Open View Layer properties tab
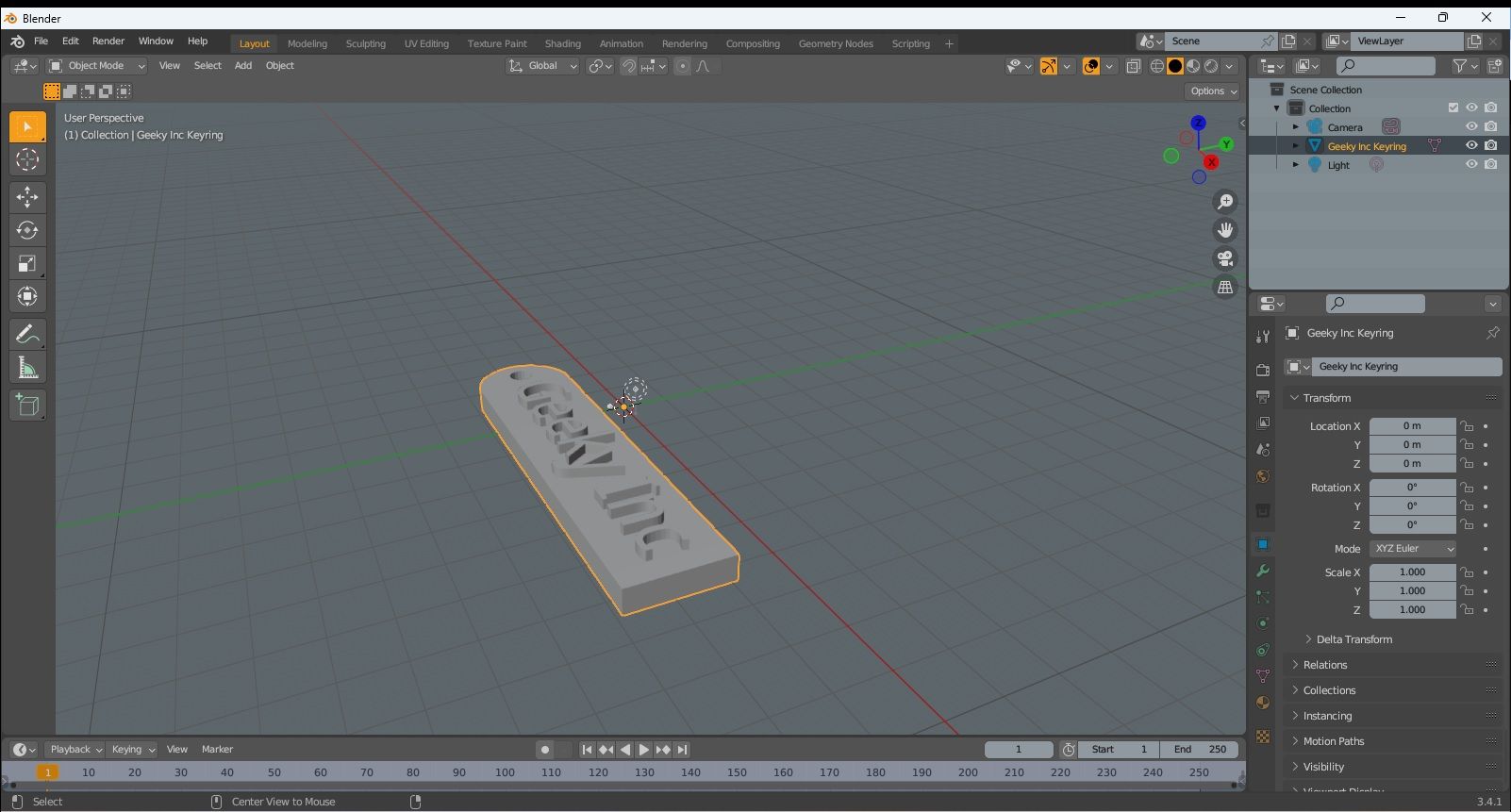The height and width of the screenshot is (812, 1511). [1263, 423]
